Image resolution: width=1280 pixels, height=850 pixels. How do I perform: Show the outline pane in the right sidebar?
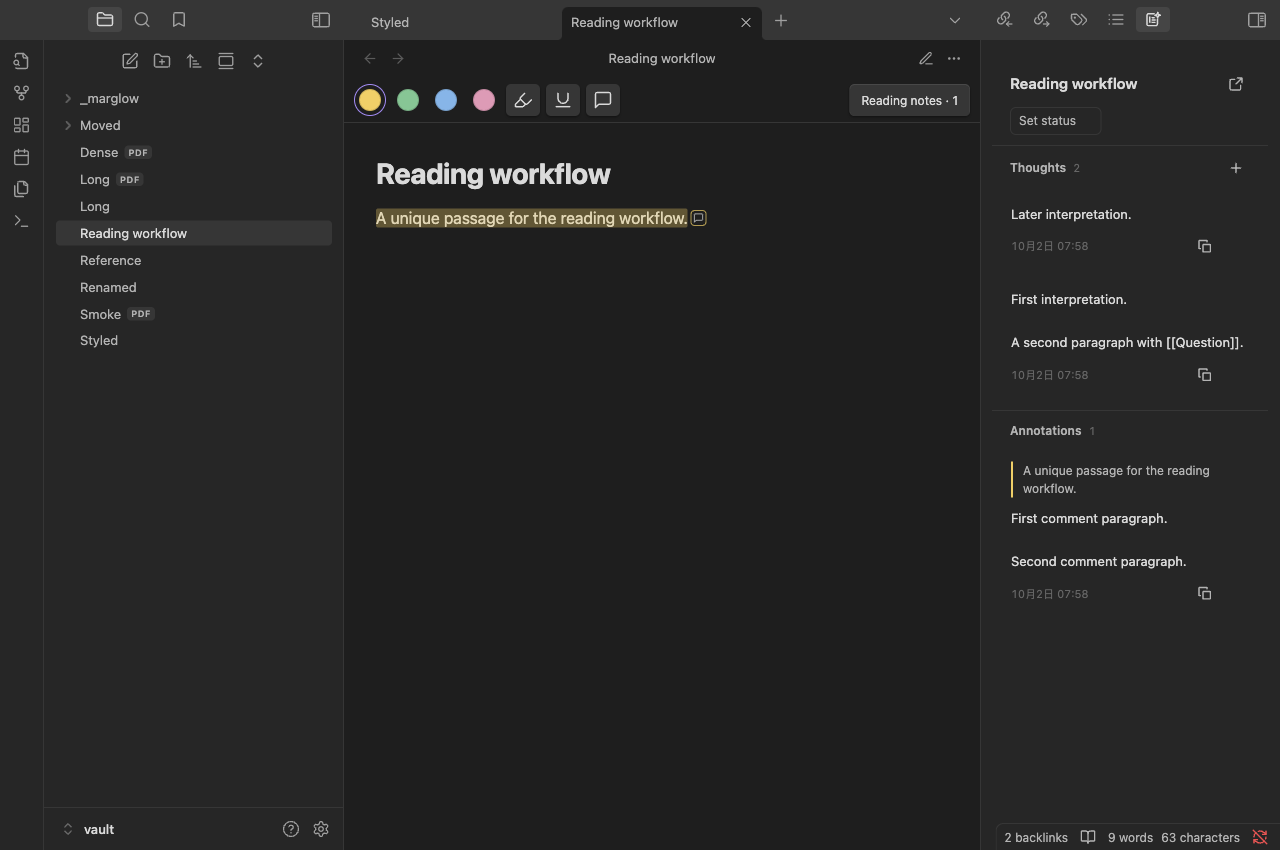[1116, 20]
